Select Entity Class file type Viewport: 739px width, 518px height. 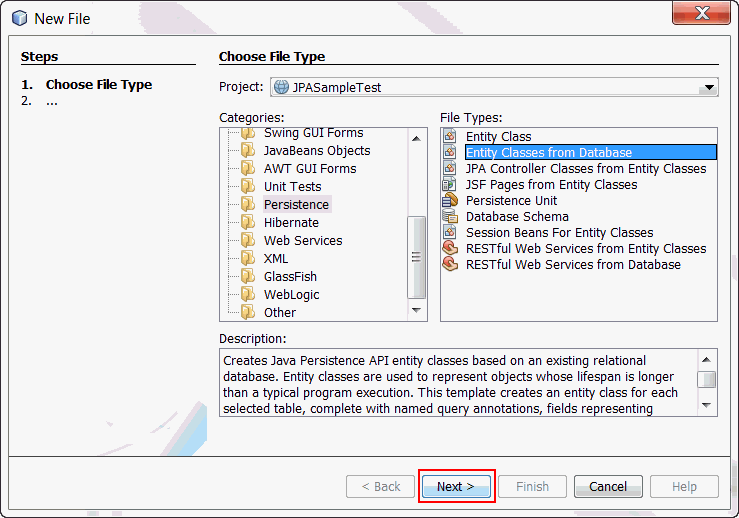[498, 137]
